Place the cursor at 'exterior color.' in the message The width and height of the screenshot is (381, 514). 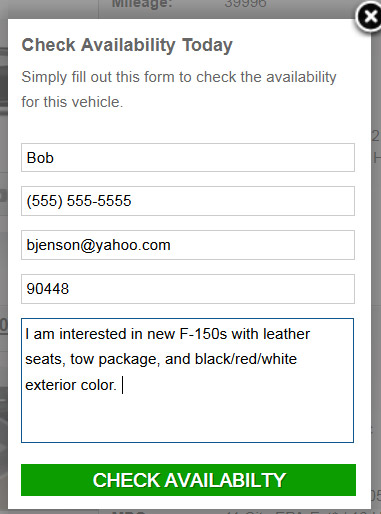pos(71,385)
